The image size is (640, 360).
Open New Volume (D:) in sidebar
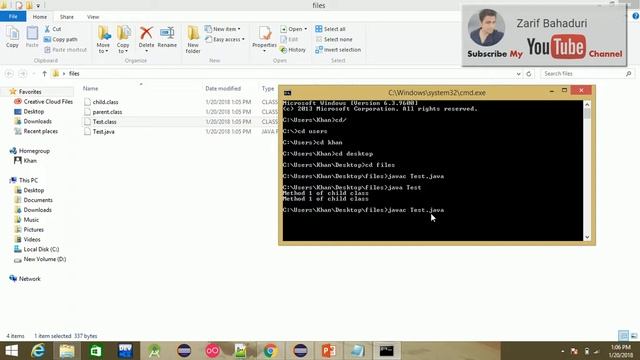(44, 259)
